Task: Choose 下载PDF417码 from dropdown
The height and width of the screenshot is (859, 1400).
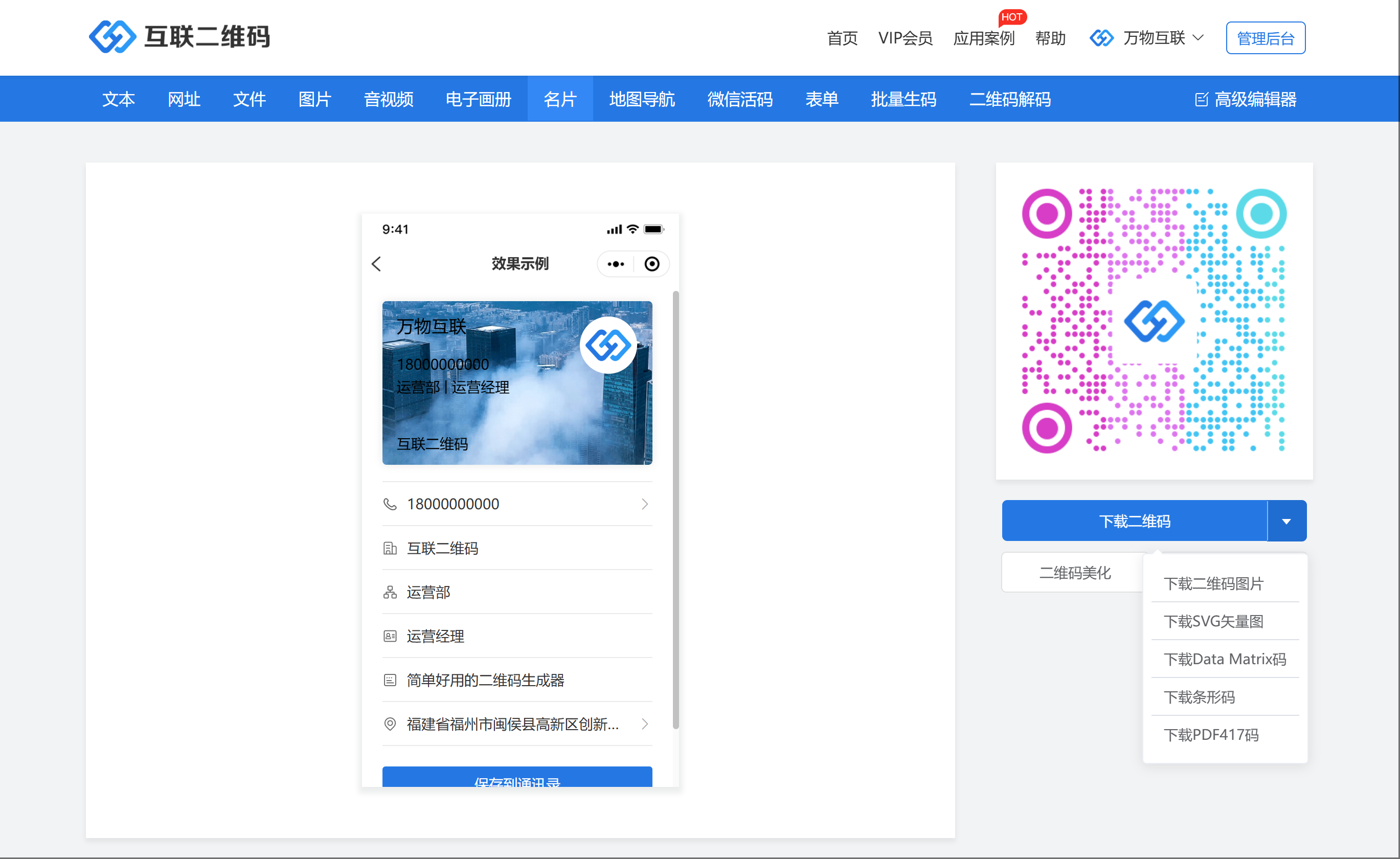Action: tap(1225, 735)
